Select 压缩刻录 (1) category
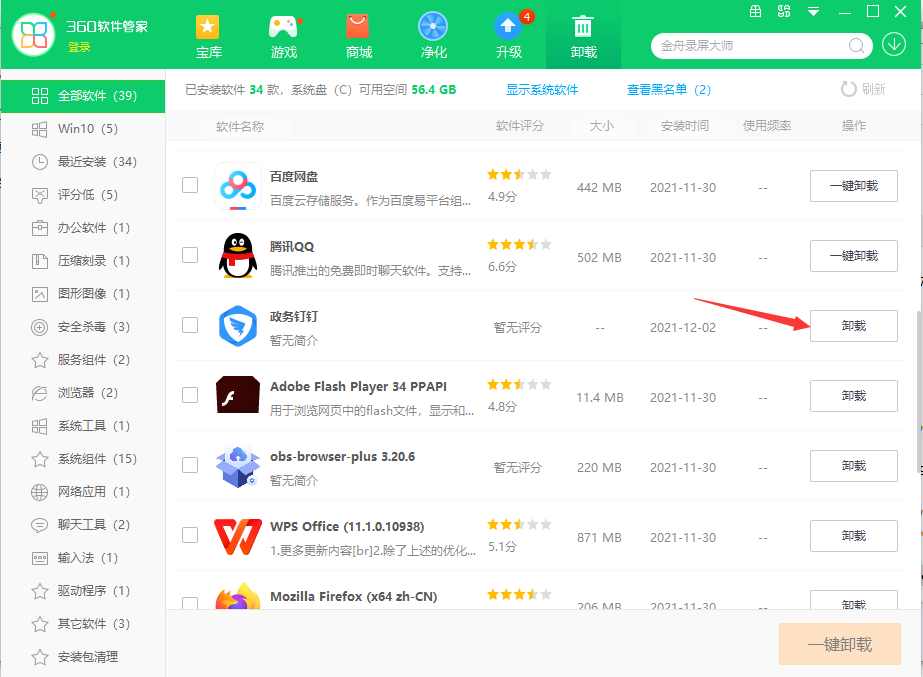This screenshot has height=677, width=923. 83,261
